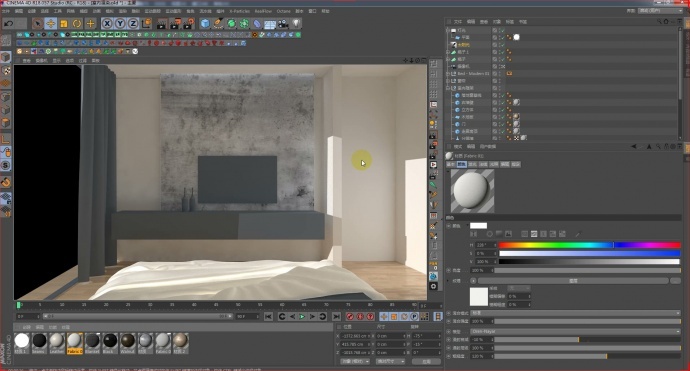Add a light object
The height and width of the screenshot is (371, 690).
tap(296, 23)
